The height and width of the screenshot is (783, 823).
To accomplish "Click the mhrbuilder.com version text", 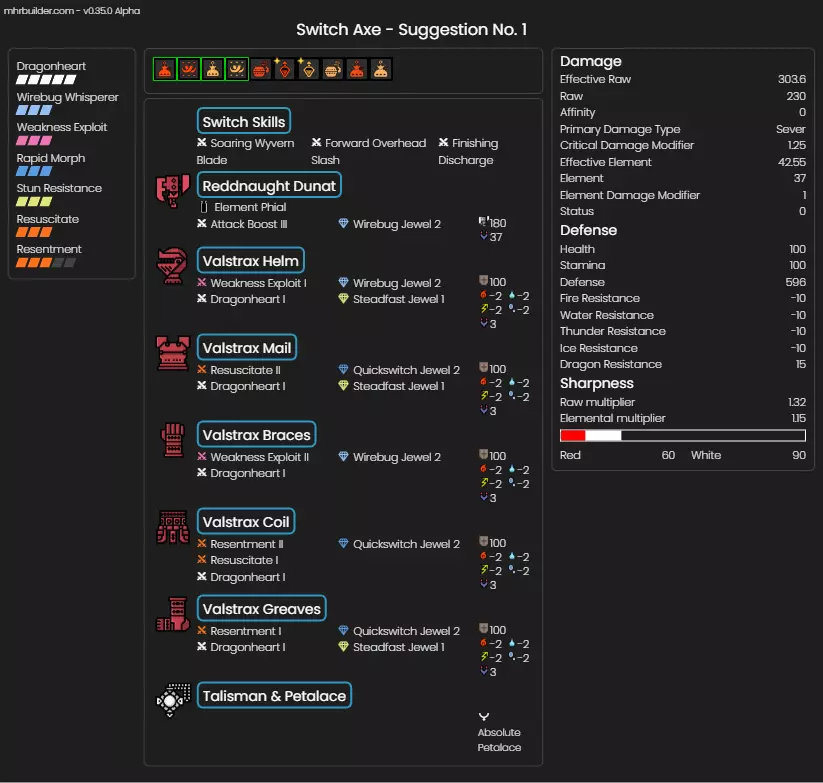I will point(72,10).
